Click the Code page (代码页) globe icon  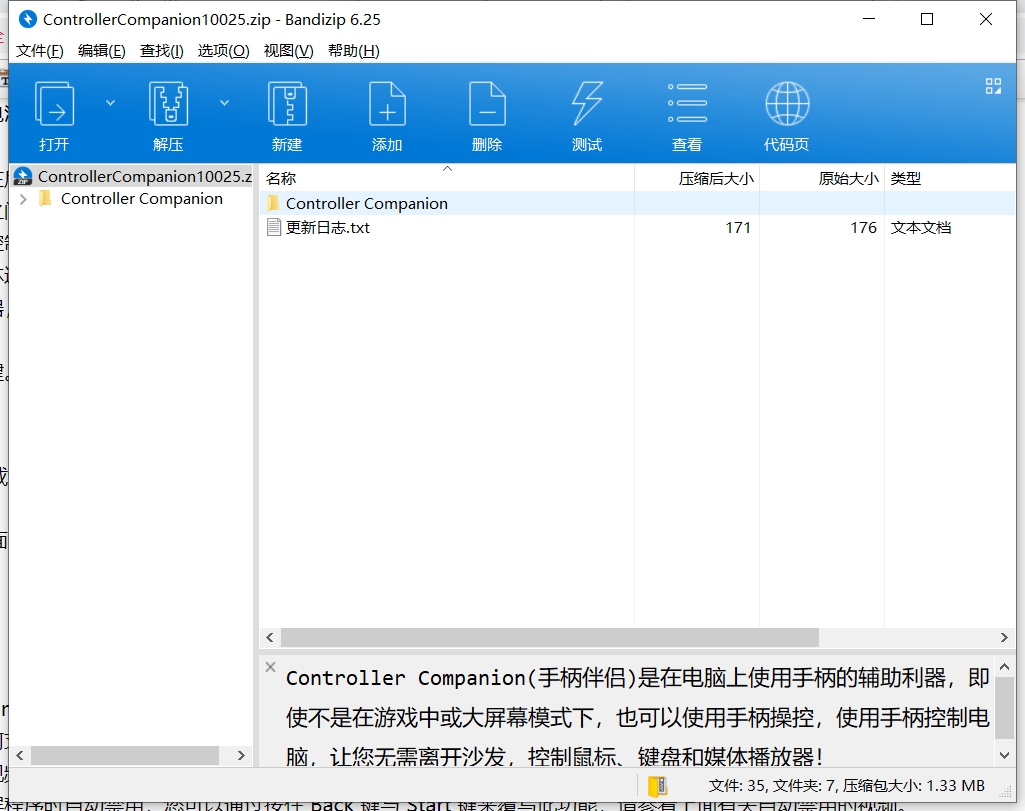(787, 103)
